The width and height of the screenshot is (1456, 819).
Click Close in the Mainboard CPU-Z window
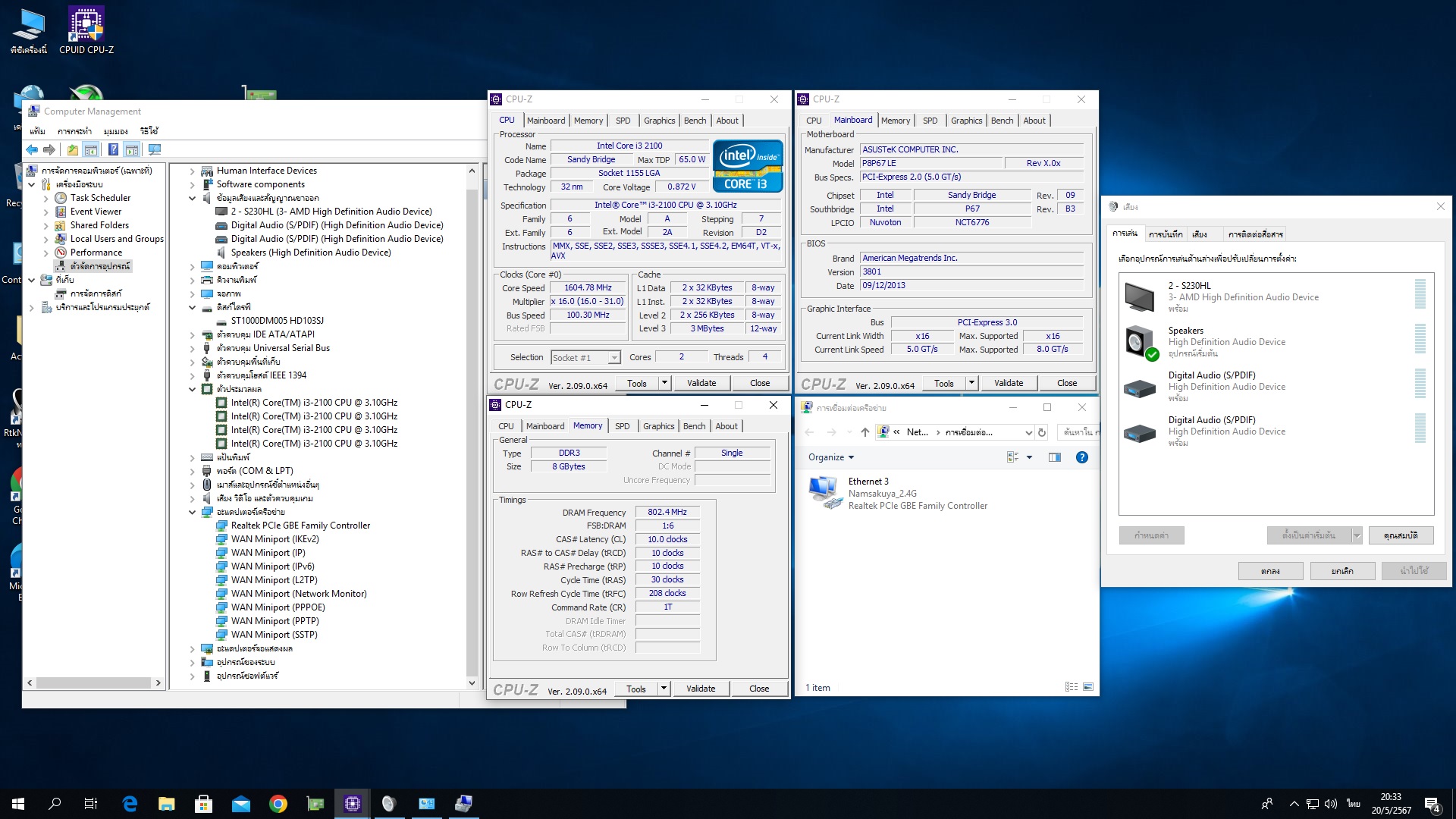(1067, 383)
